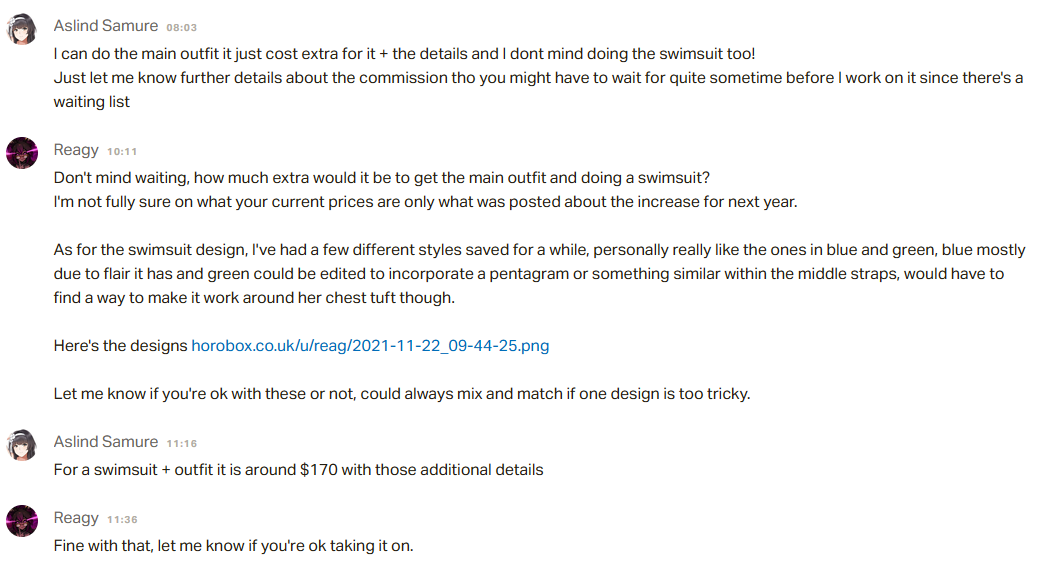
Task: Click Aslind Samure's avatar at 11:16 message
Action: [22, 445]
